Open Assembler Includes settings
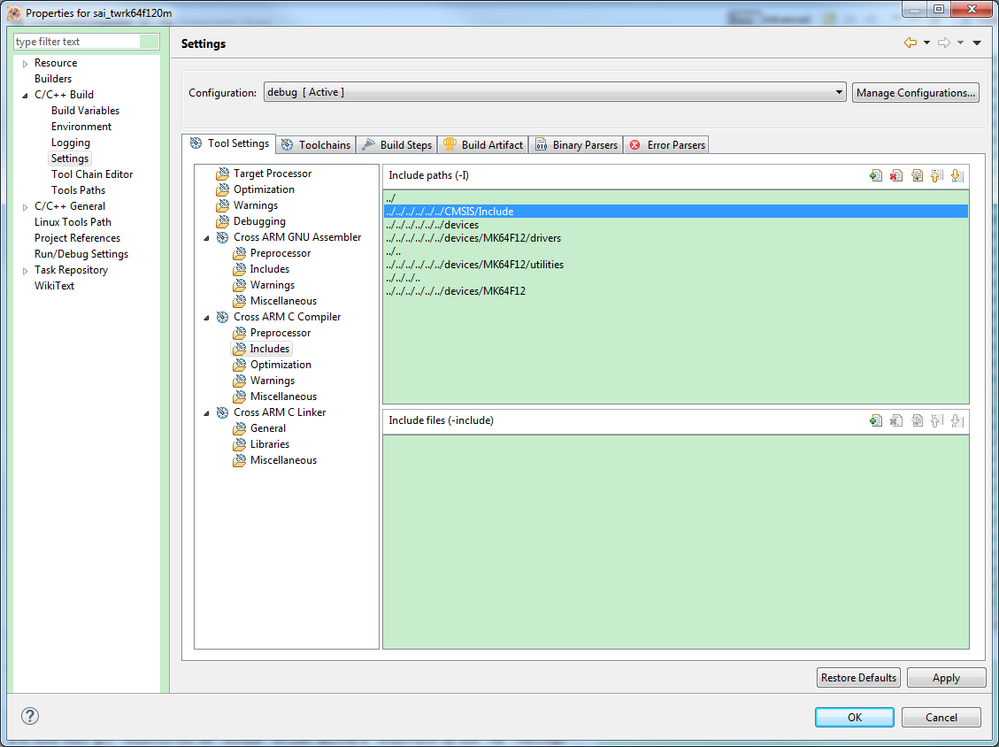This screenshot has width=999, height=747. click(x=270, y=269)
